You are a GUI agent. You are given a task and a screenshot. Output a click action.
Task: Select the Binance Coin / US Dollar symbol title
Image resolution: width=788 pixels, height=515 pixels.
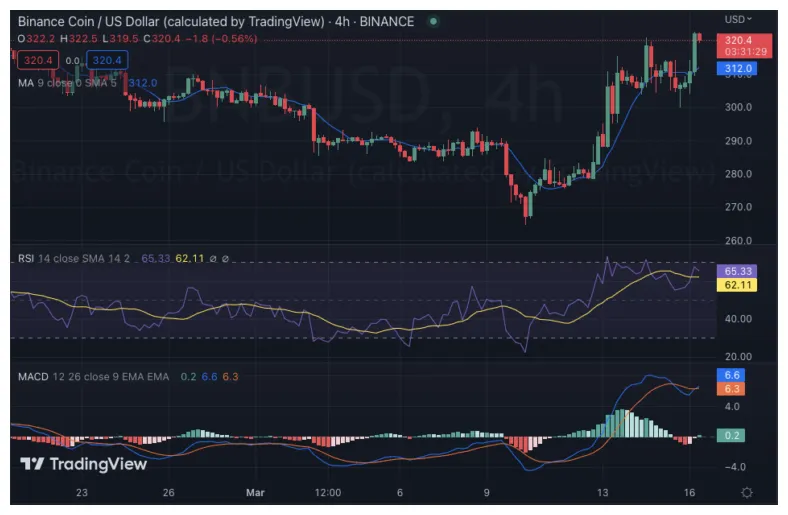point(171,22)
